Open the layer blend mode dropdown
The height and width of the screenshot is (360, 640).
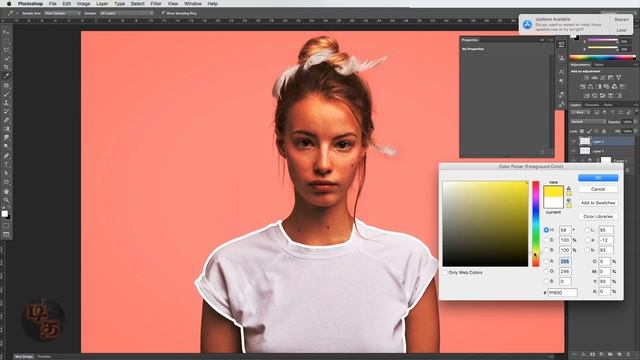point(589,122)
